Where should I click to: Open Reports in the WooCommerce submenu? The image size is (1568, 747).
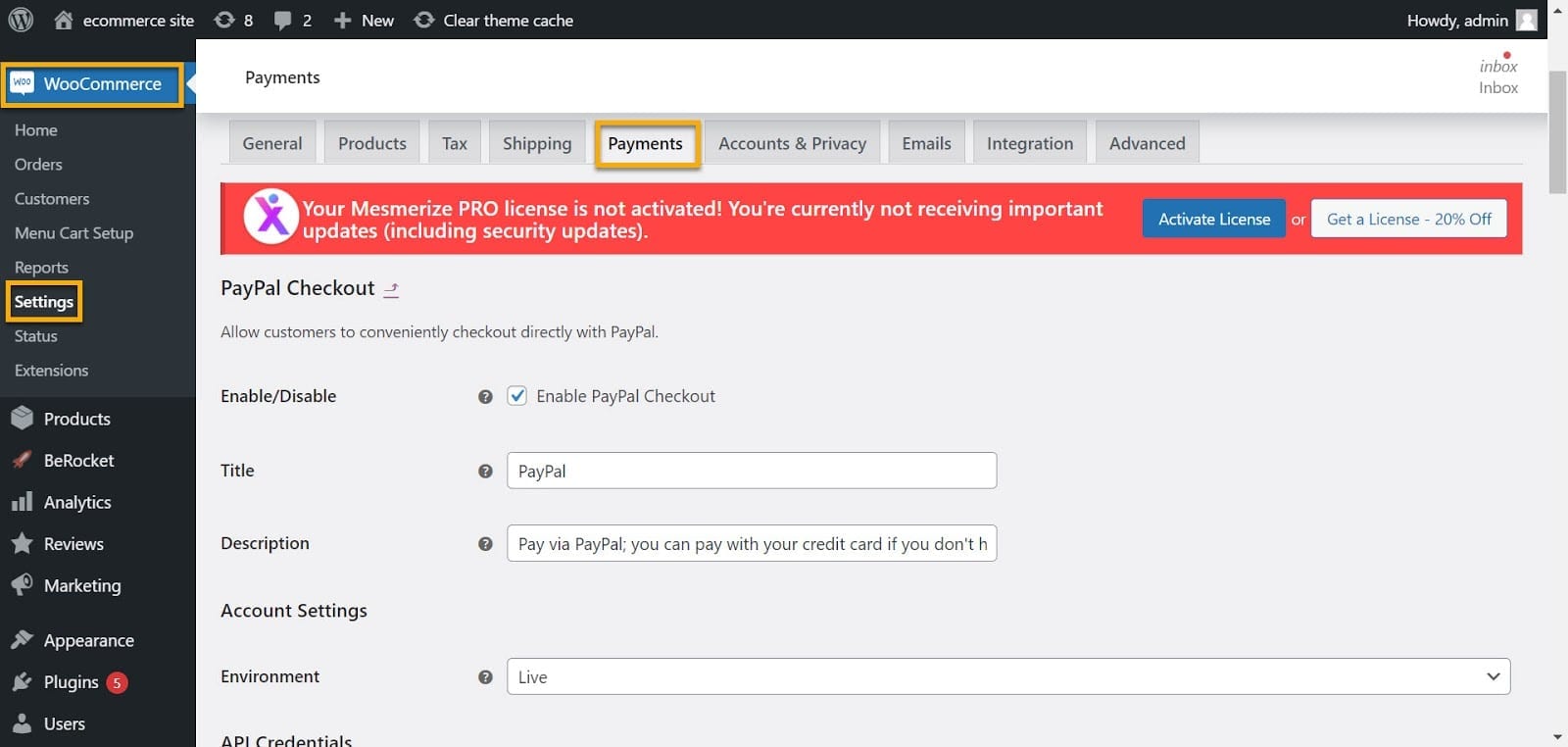click(41, 268)
